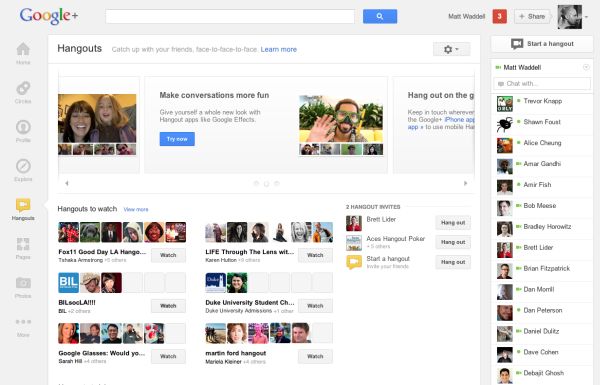600x385 pixels.
Task: Open chat with Dan Morrill
Action: [543, 292]
